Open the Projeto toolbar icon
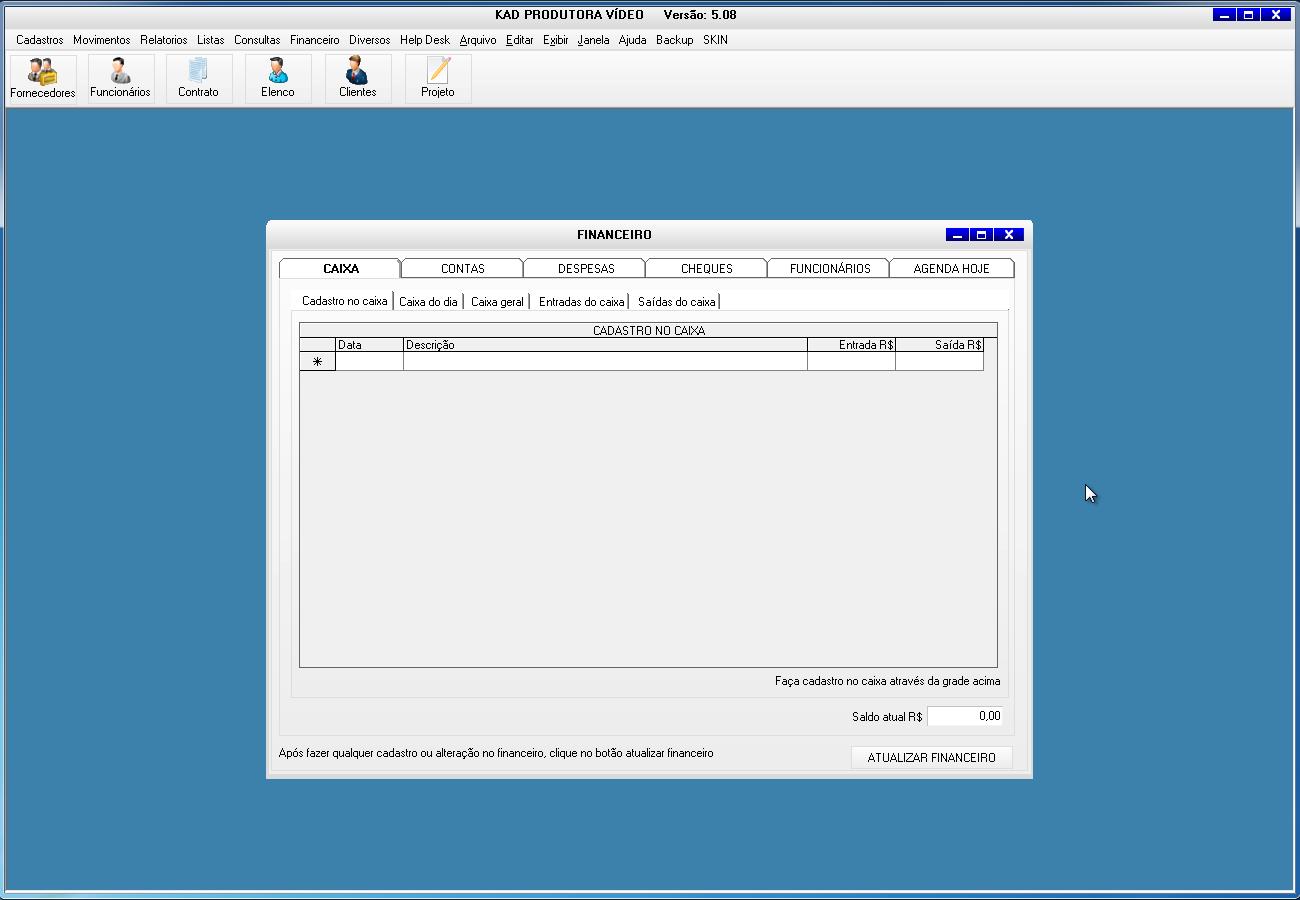This screenshot has height=900, width=1300. click(438, 79)
